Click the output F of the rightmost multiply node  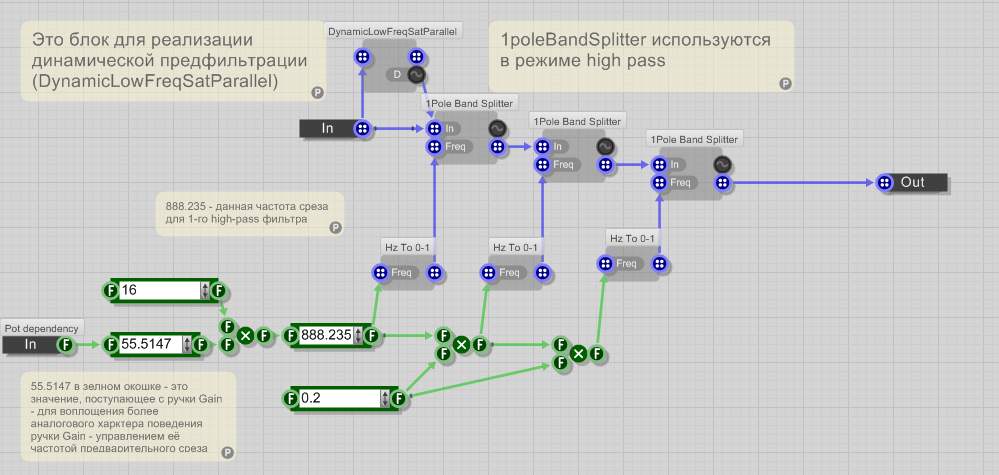coord(596,353)
